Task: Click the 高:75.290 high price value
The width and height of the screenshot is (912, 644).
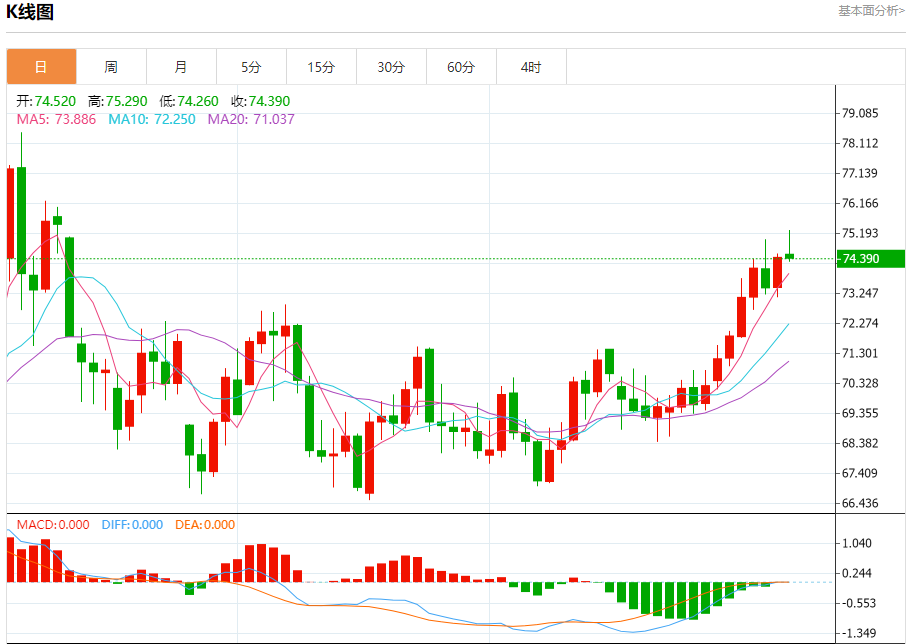Action: (117, 101)
